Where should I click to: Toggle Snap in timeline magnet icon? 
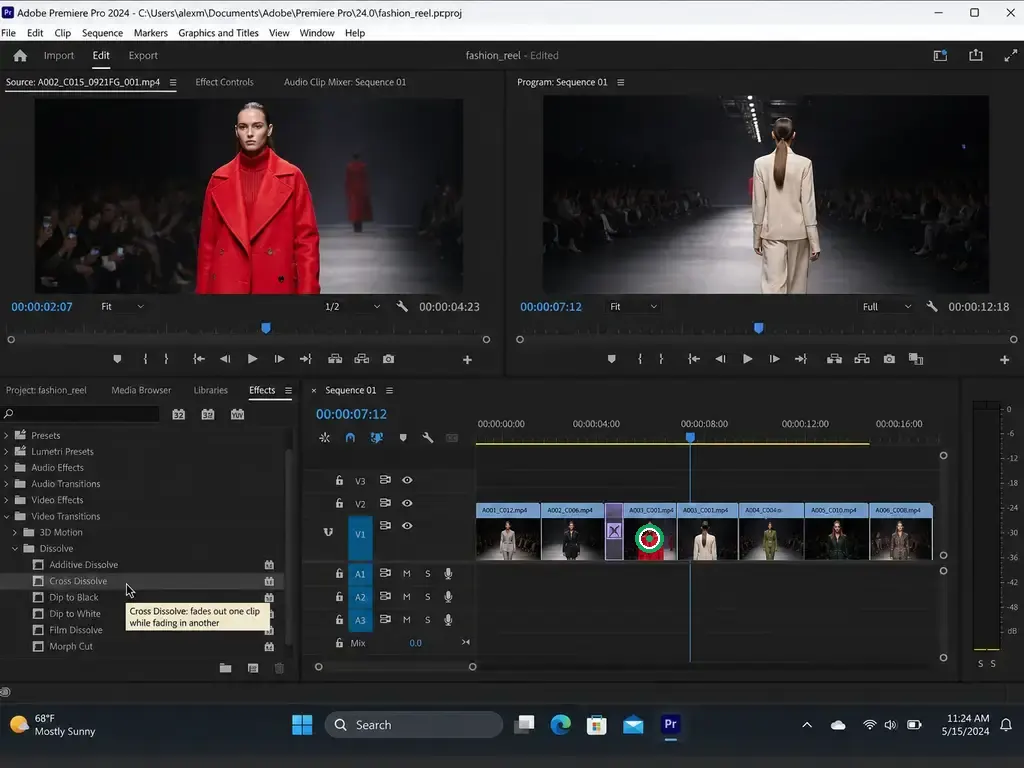point(350,438)
